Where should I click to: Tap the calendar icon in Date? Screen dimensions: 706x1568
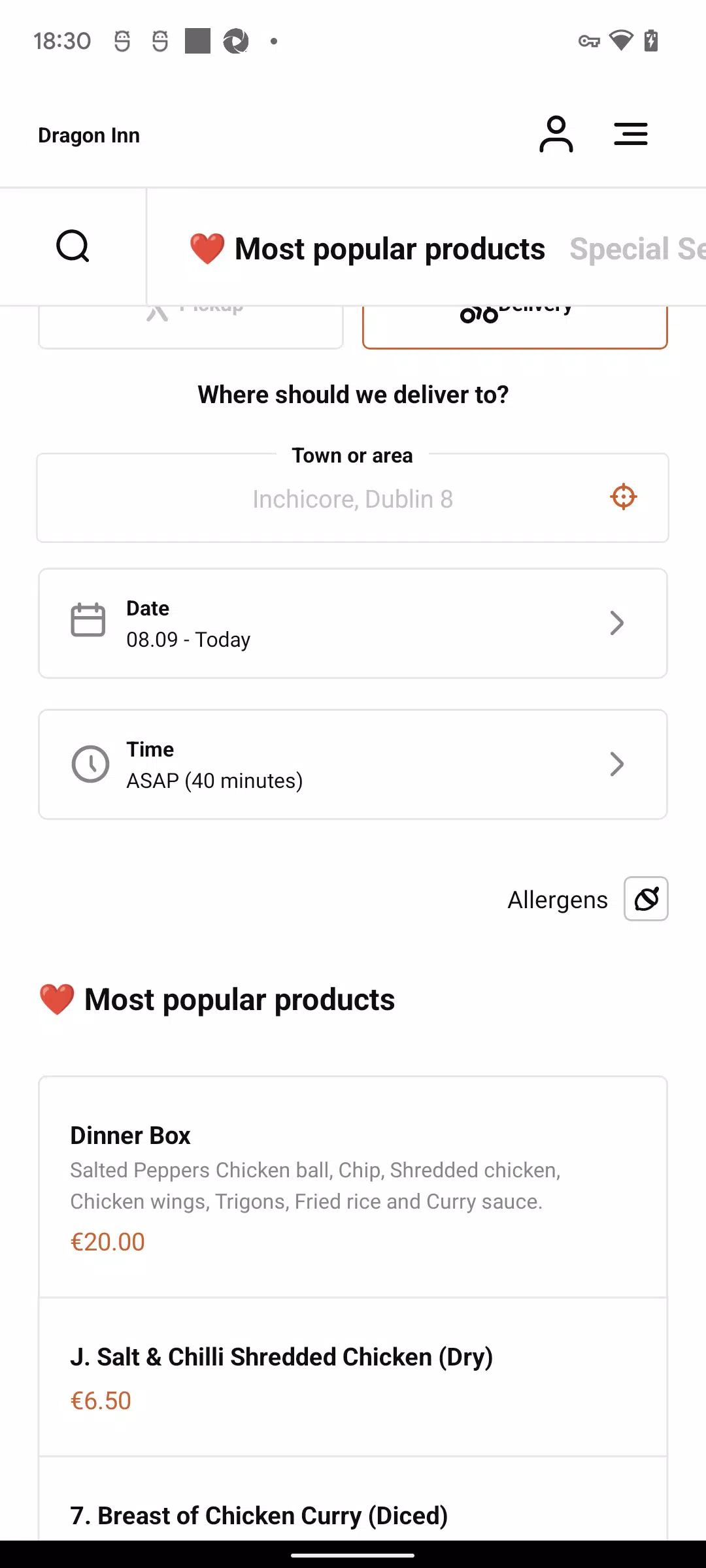click(x=88, y=620)
